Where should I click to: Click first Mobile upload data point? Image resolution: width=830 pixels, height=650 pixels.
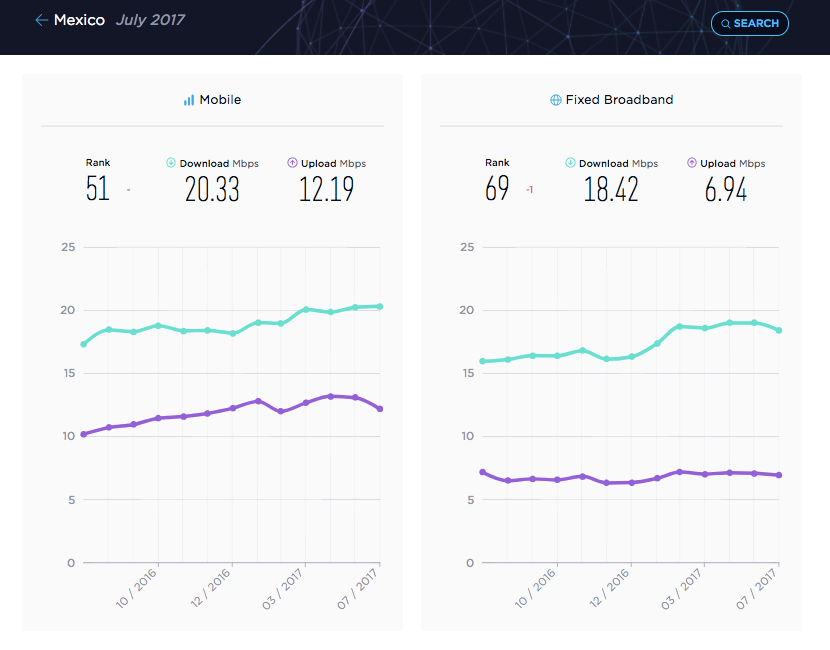[x=84, y=434]
